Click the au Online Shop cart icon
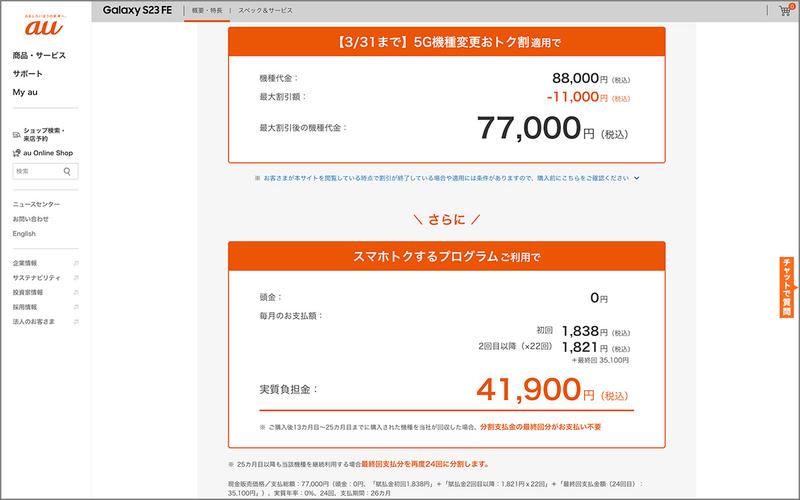The height and width of the screenshot is (500, 800). (16, 153)
